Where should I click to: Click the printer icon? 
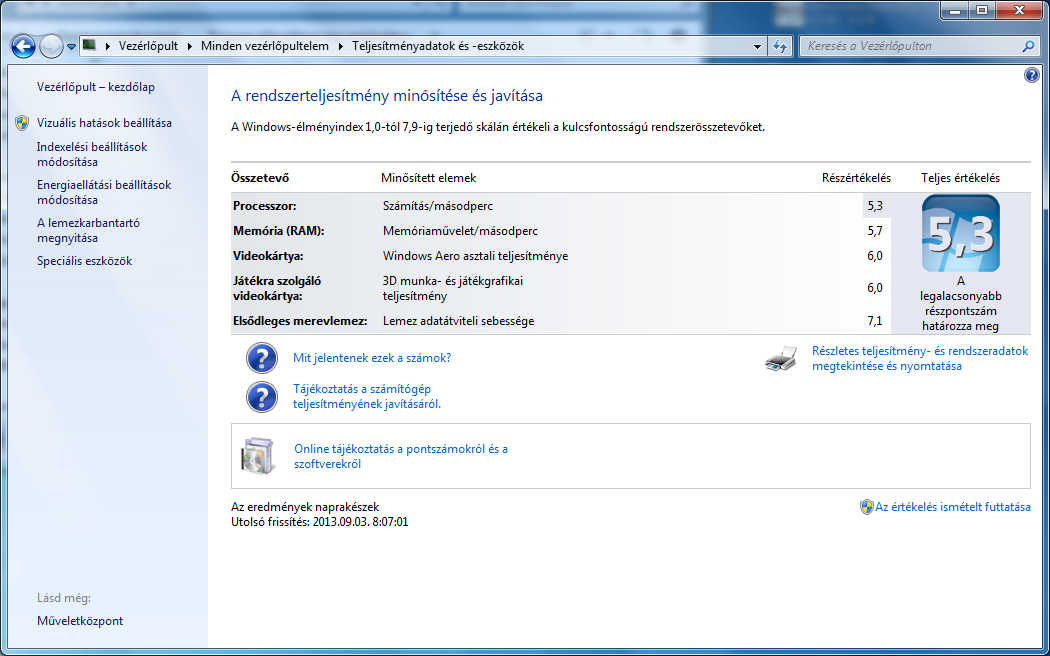click(x=781, y=359)
